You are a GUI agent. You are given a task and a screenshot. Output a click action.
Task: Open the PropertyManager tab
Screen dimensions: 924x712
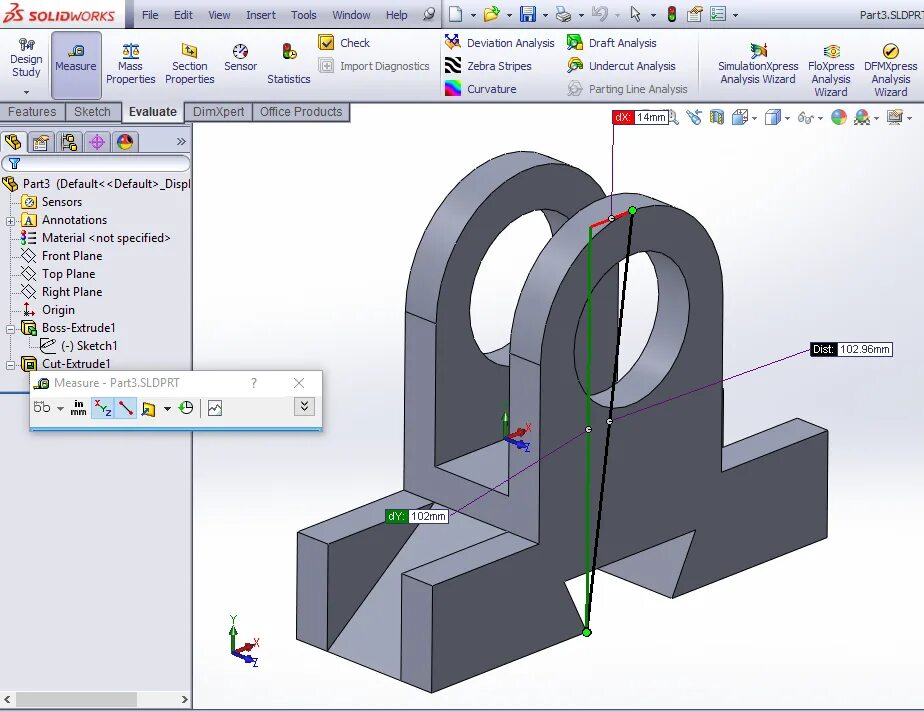[x=41, y=142]
